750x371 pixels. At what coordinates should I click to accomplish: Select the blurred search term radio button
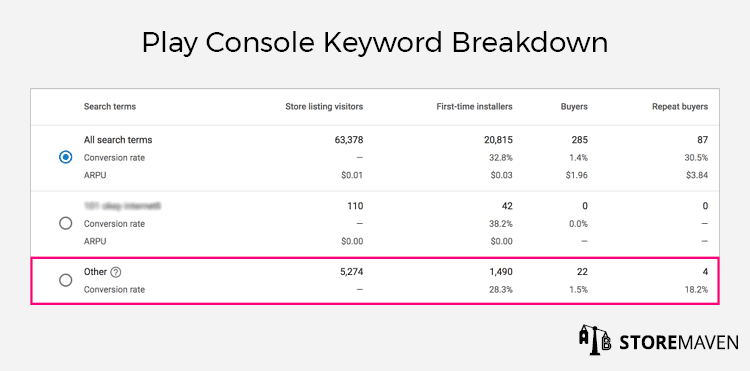coord(66,223)
